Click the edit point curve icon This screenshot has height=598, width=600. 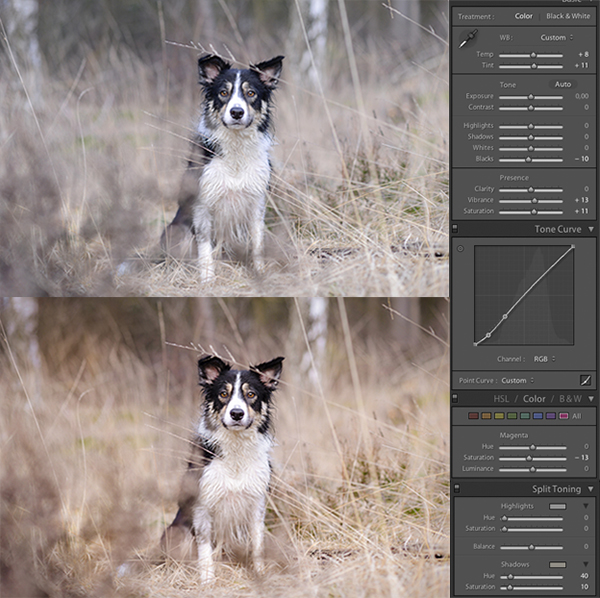(x=585, y=380)
